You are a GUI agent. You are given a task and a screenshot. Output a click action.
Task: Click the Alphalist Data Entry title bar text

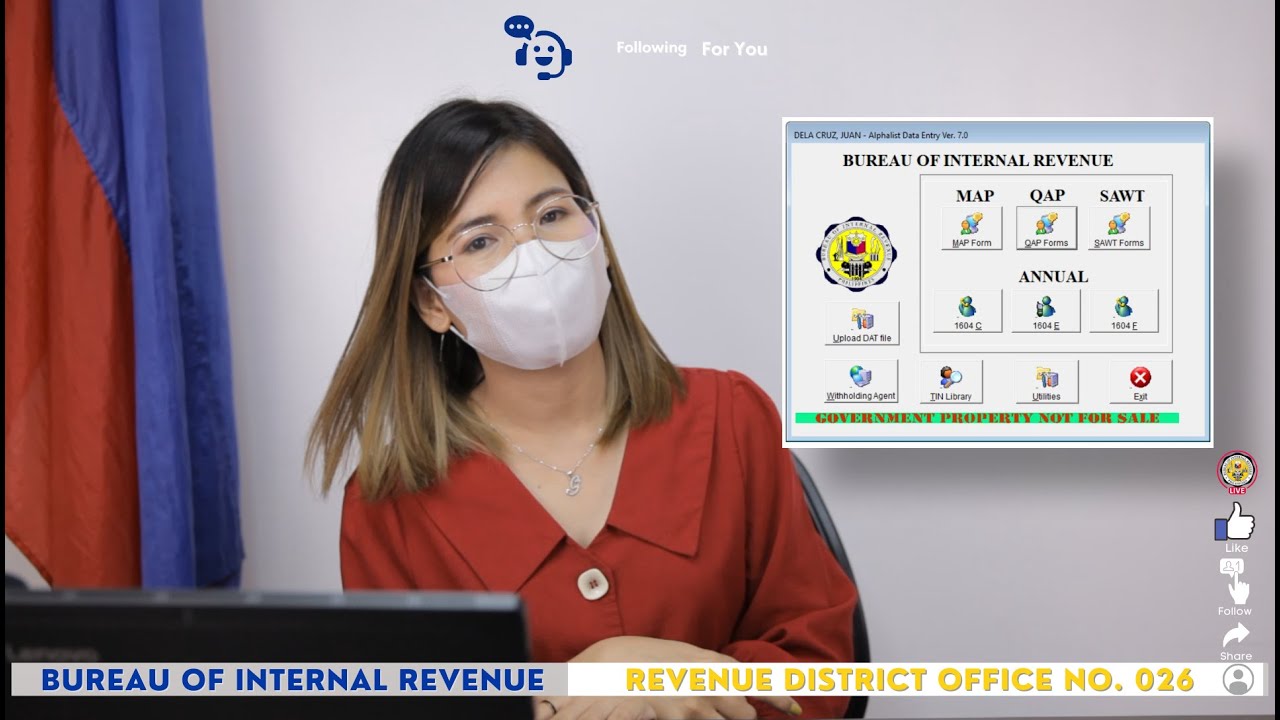click(x=880, y=135)
